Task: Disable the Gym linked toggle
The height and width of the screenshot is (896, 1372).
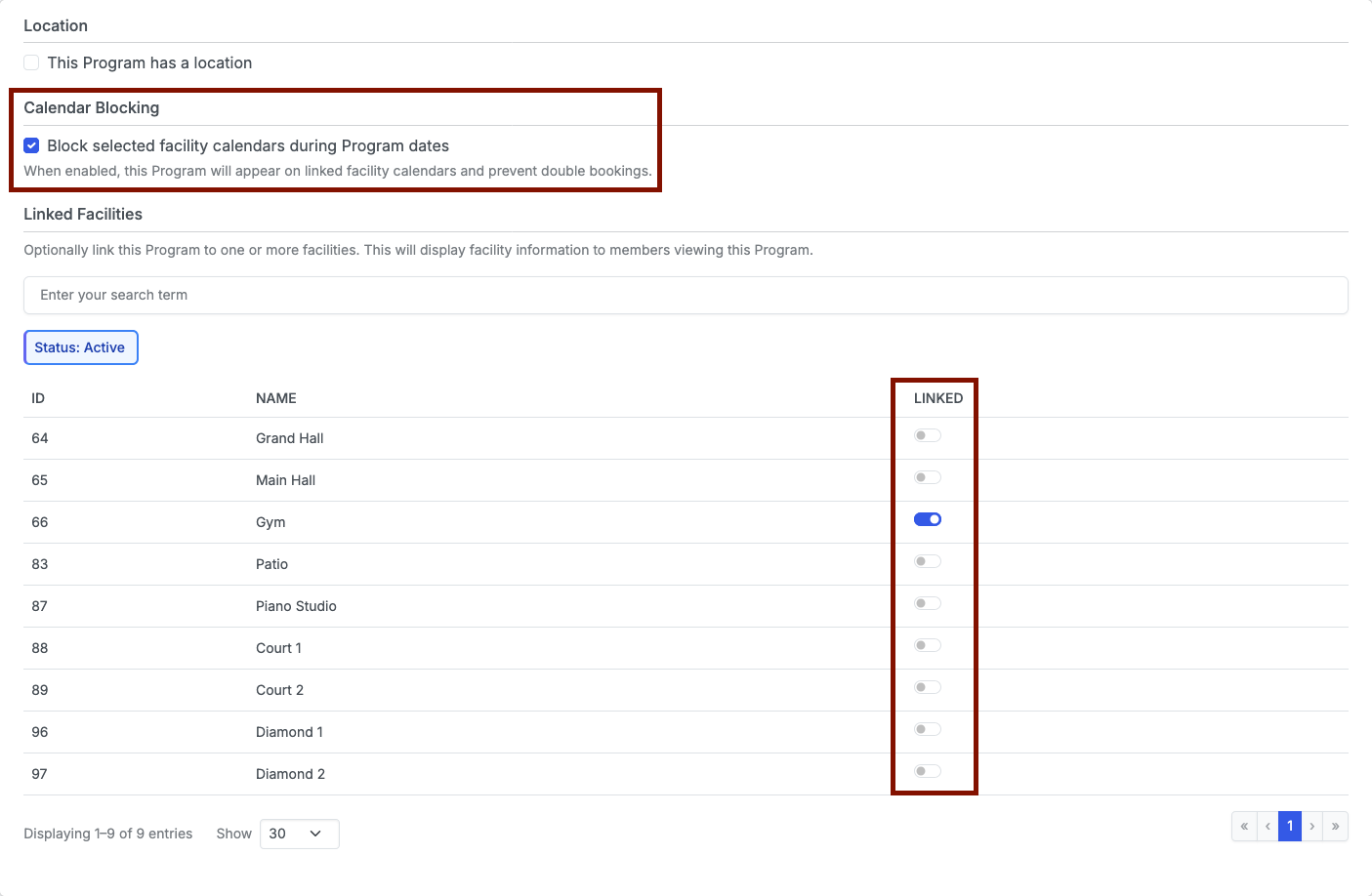Action: tap(928, 519)
